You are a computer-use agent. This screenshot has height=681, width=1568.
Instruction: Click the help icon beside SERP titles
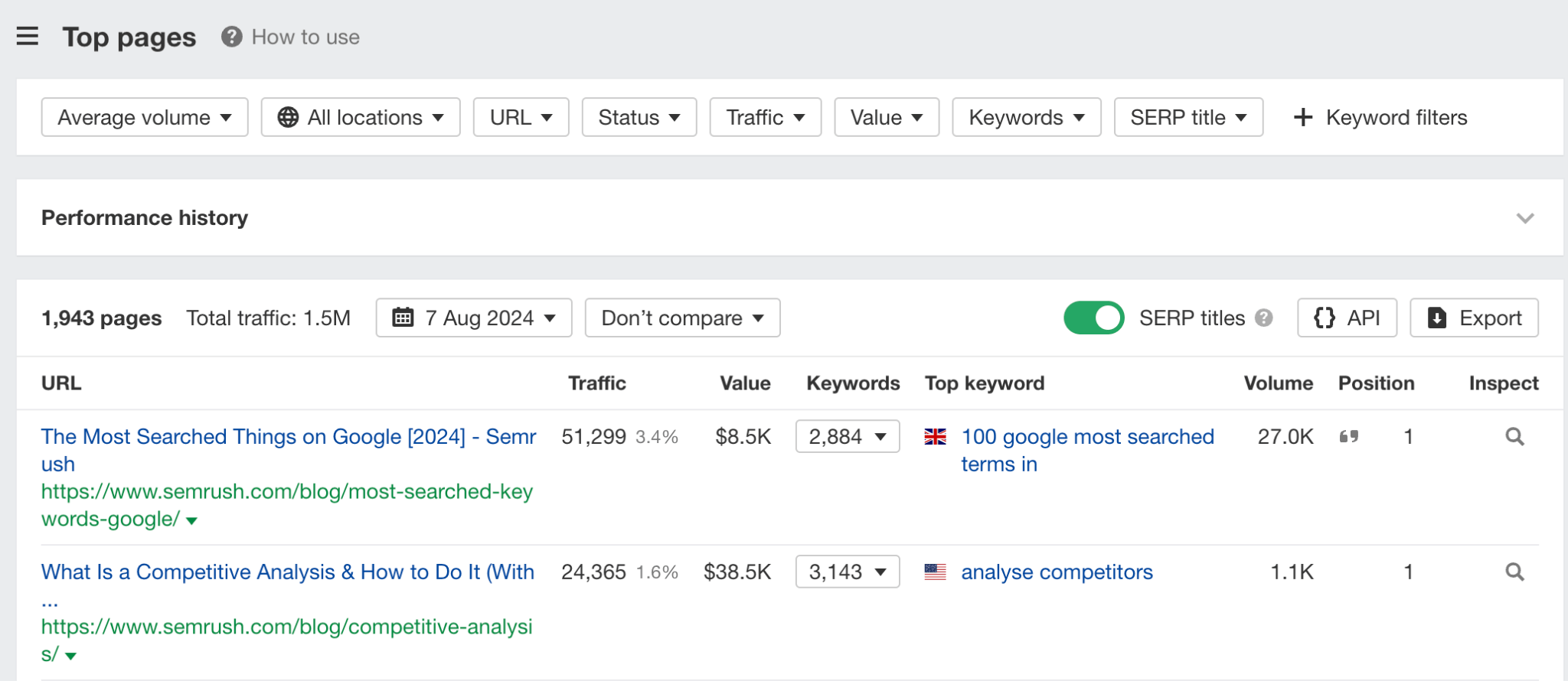coord(1264,318)
